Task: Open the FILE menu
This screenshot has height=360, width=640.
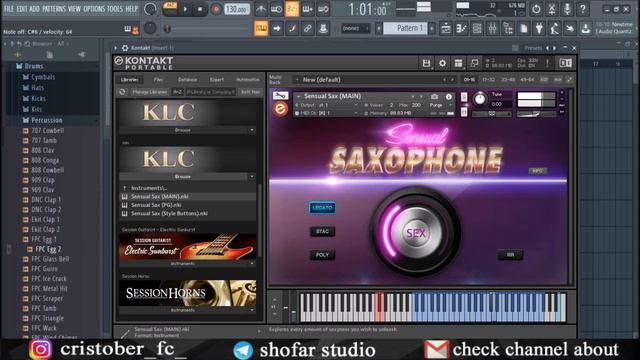Action: (x=9, y=9)
